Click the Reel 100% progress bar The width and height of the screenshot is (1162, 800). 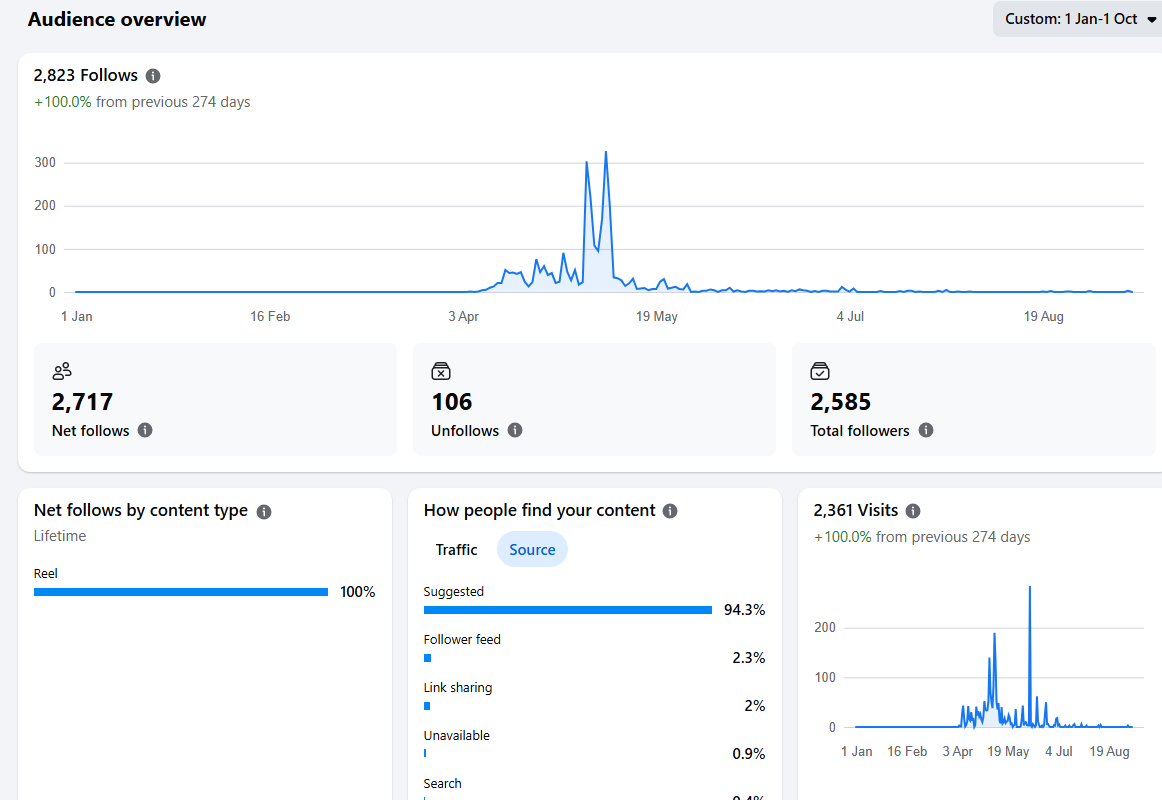tap(181, 592)
